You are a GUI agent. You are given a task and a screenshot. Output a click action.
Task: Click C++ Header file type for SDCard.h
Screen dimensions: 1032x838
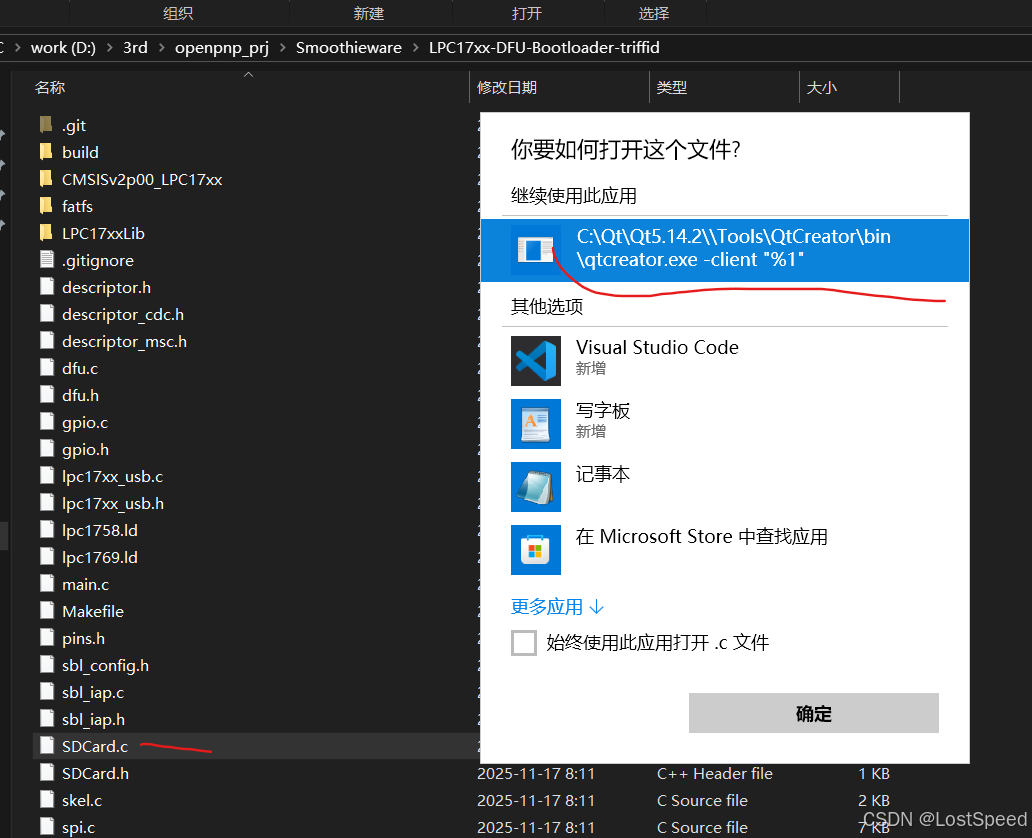(x=715, y=773)
